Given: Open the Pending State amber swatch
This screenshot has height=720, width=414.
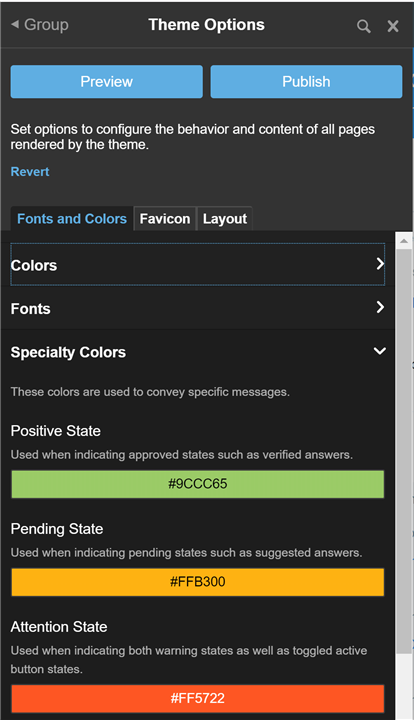Looking at the screenshot, I should coord(197,582).
